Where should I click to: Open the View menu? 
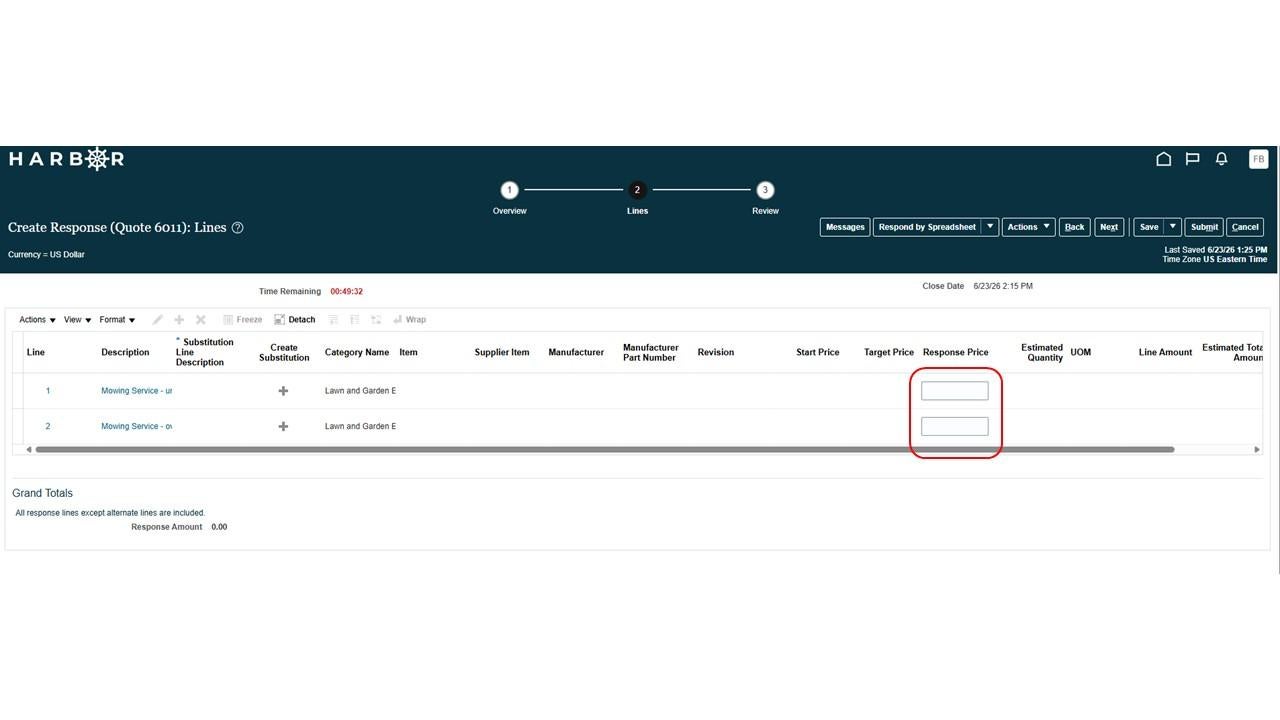(77, 320)
